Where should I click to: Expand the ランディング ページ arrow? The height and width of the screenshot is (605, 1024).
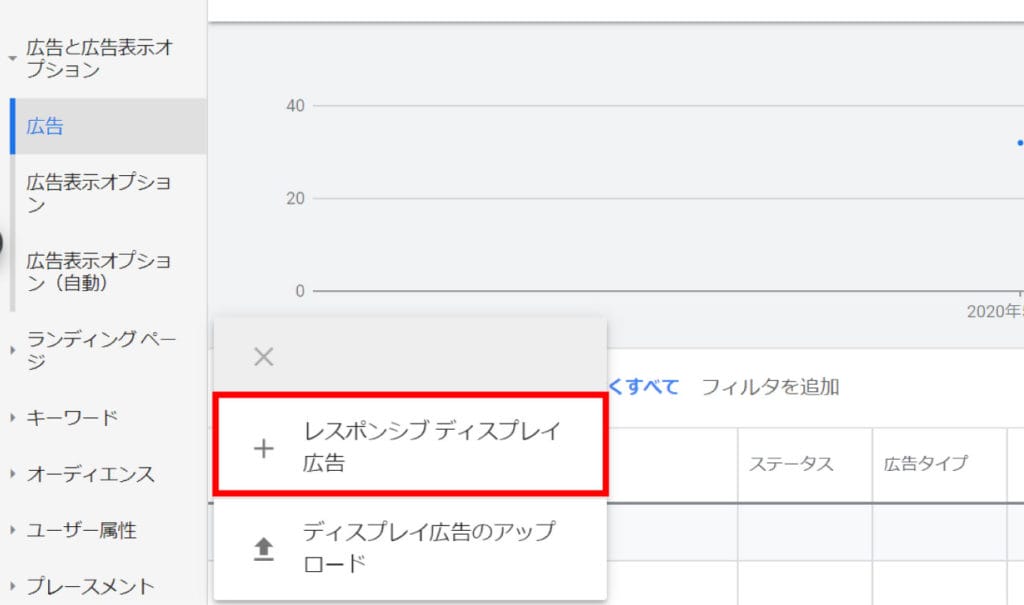tap(11, 350)
